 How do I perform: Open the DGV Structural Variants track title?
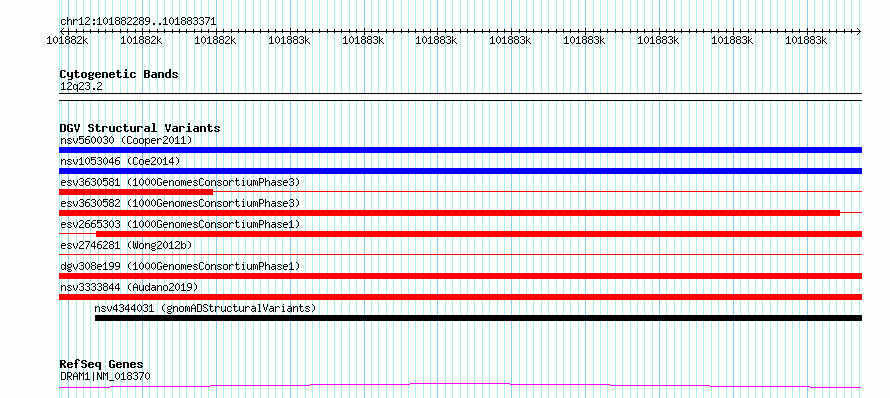140,128
